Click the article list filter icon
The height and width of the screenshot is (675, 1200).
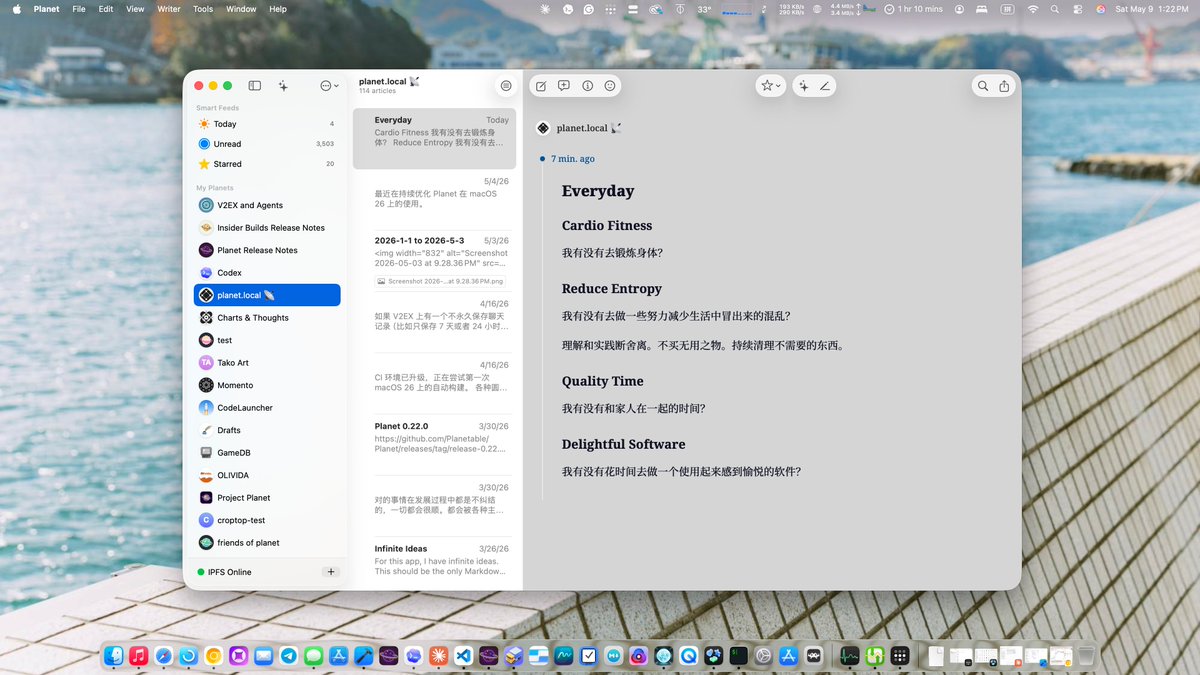coord(506,86)
